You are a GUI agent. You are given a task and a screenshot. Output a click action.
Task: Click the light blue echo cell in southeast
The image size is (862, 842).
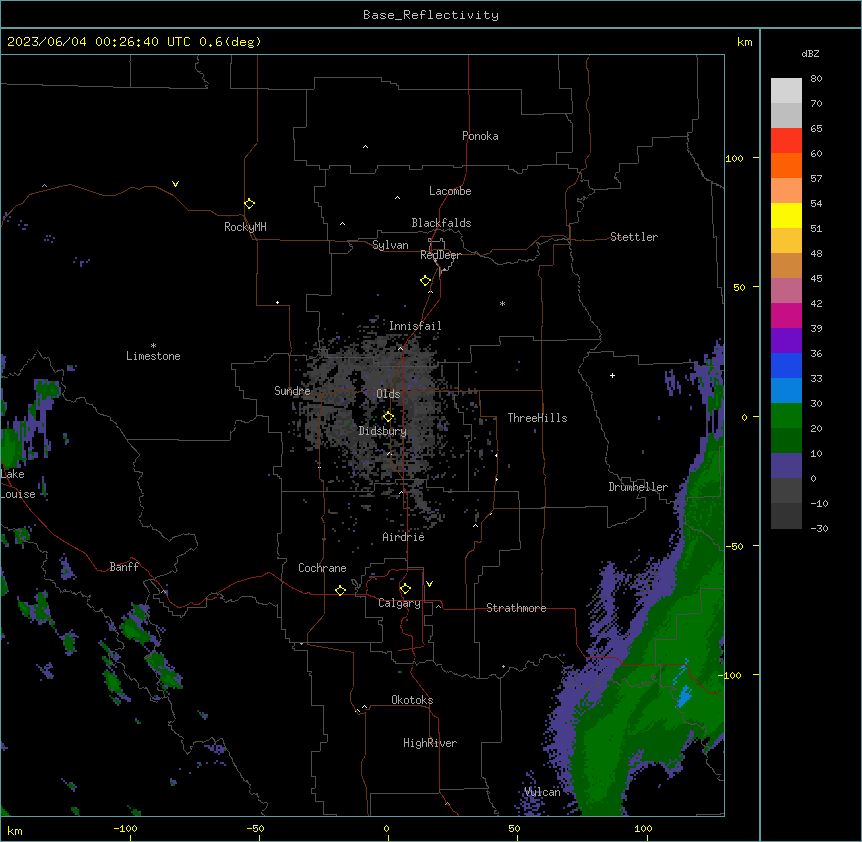pos(684,696)
